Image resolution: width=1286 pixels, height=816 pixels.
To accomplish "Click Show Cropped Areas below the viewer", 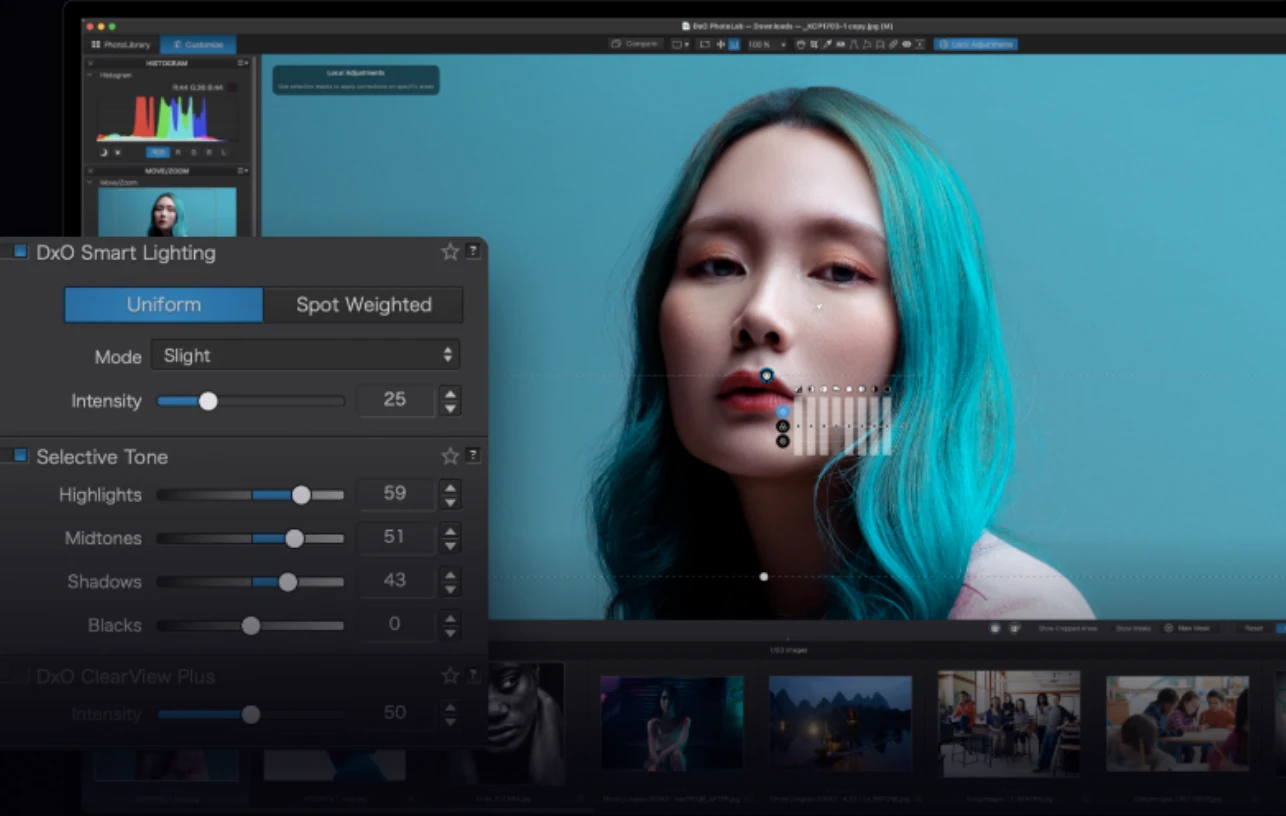I will tap(1067, 628).
